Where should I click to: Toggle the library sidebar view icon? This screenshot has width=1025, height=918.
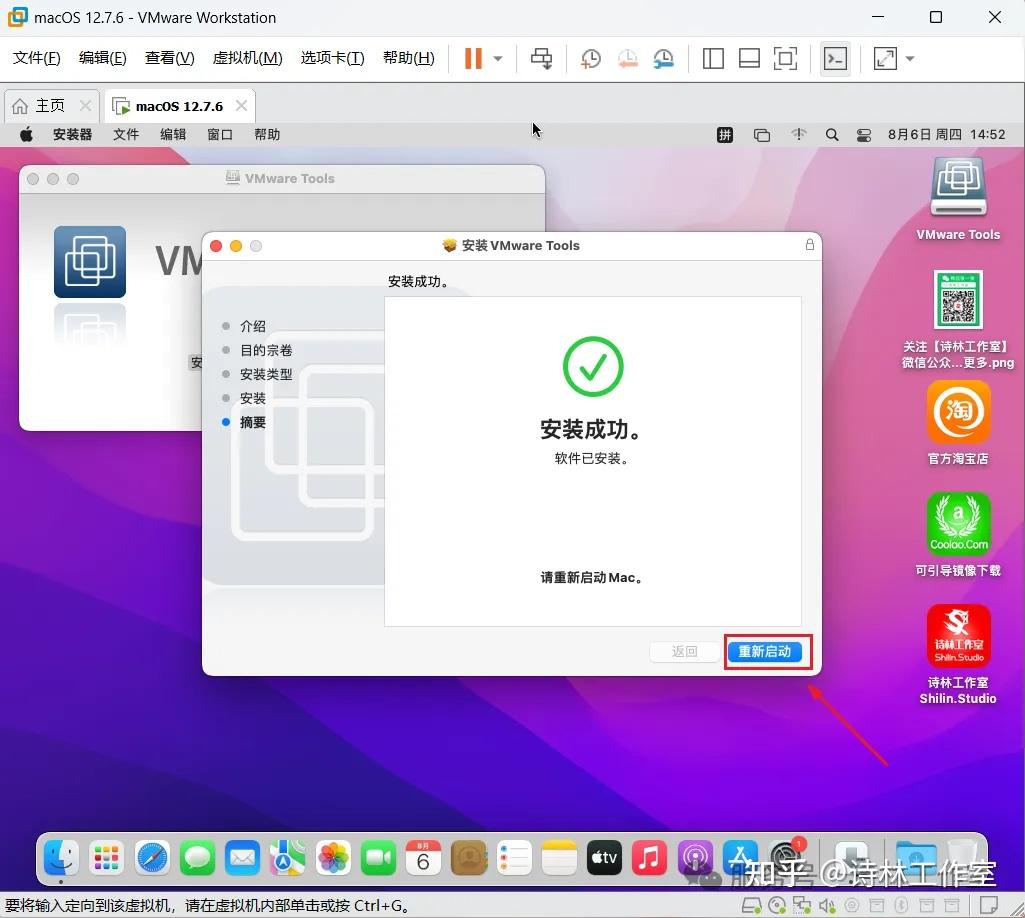click(713, 58)
